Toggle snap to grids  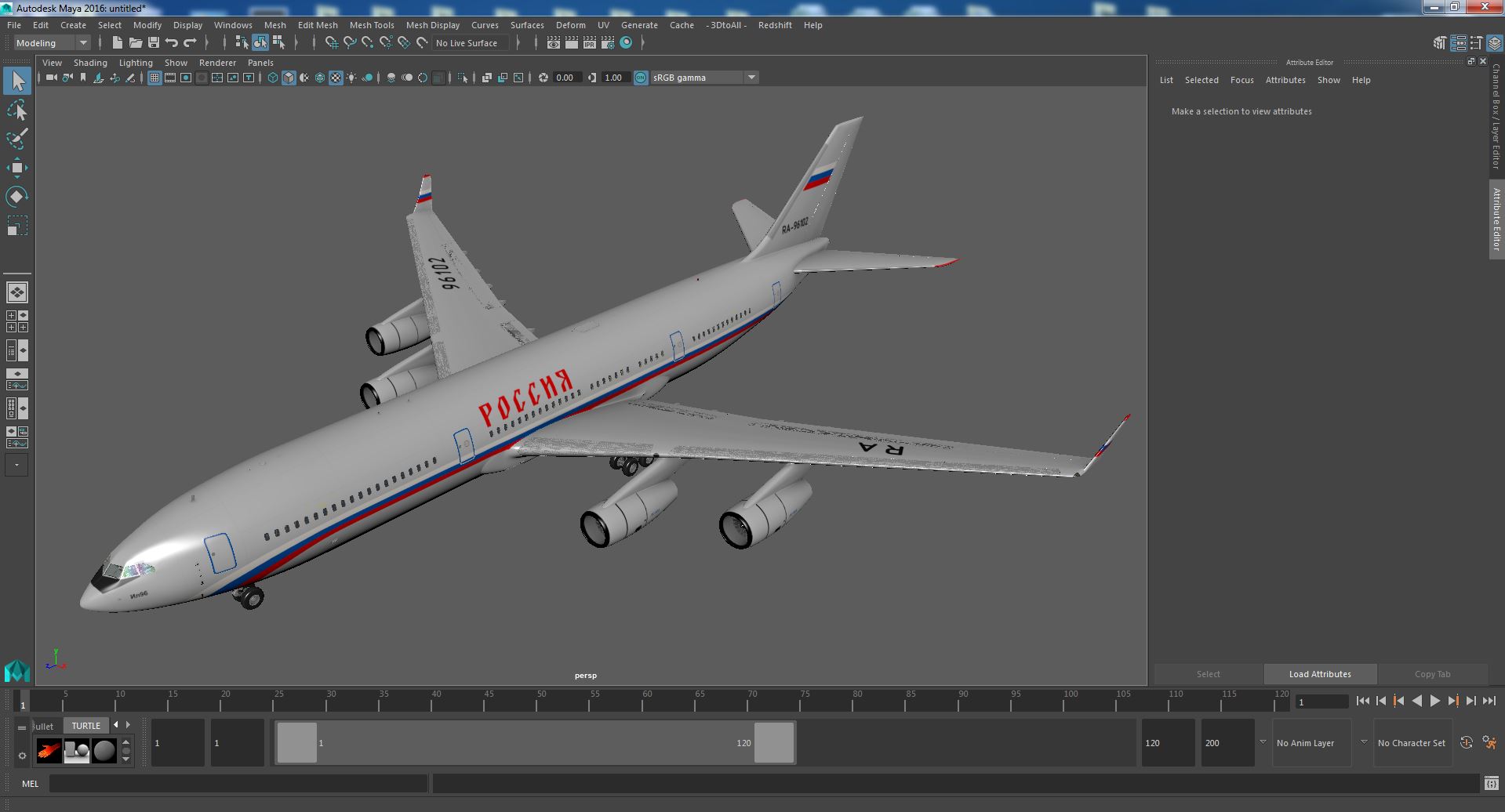tap(332, 42)
